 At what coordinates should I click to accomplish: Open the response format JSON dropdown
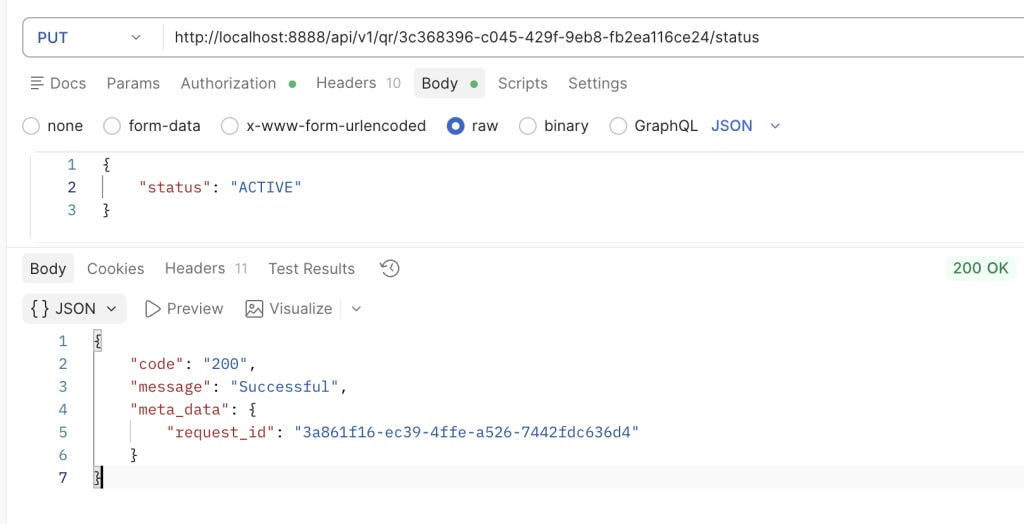[74, 308]
